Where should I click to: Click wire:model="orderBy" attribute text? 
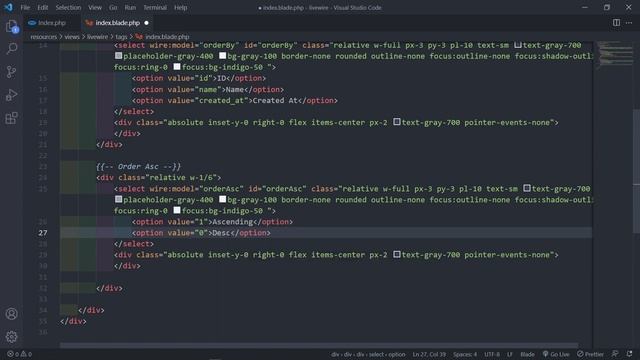194,45
